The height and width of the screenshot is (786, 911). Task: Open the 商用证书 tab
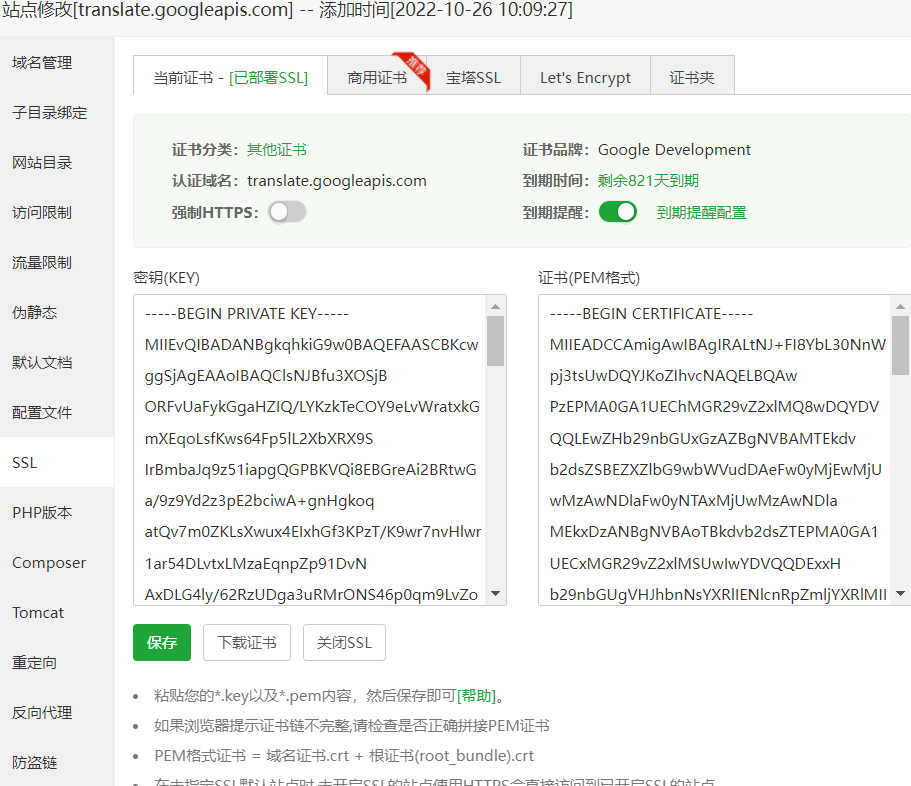[380, 75]
